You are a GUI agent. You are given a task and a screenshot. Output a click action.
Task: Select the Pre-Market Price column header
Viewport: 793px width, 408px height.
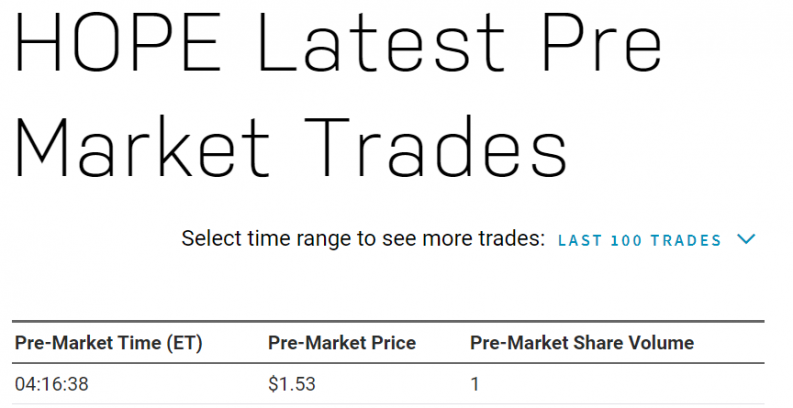342,343
